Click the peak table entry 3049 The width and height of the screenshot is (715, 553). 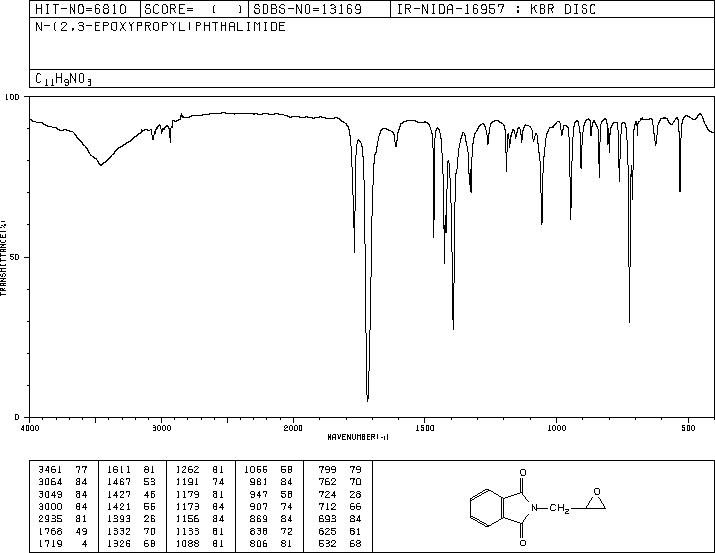tap(50, 494)
